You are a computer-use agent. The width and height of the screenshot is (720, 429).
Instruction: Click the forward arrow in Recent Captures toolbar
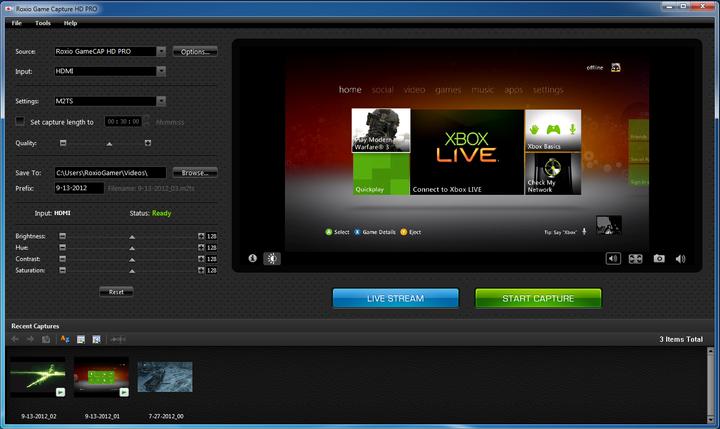30,339
